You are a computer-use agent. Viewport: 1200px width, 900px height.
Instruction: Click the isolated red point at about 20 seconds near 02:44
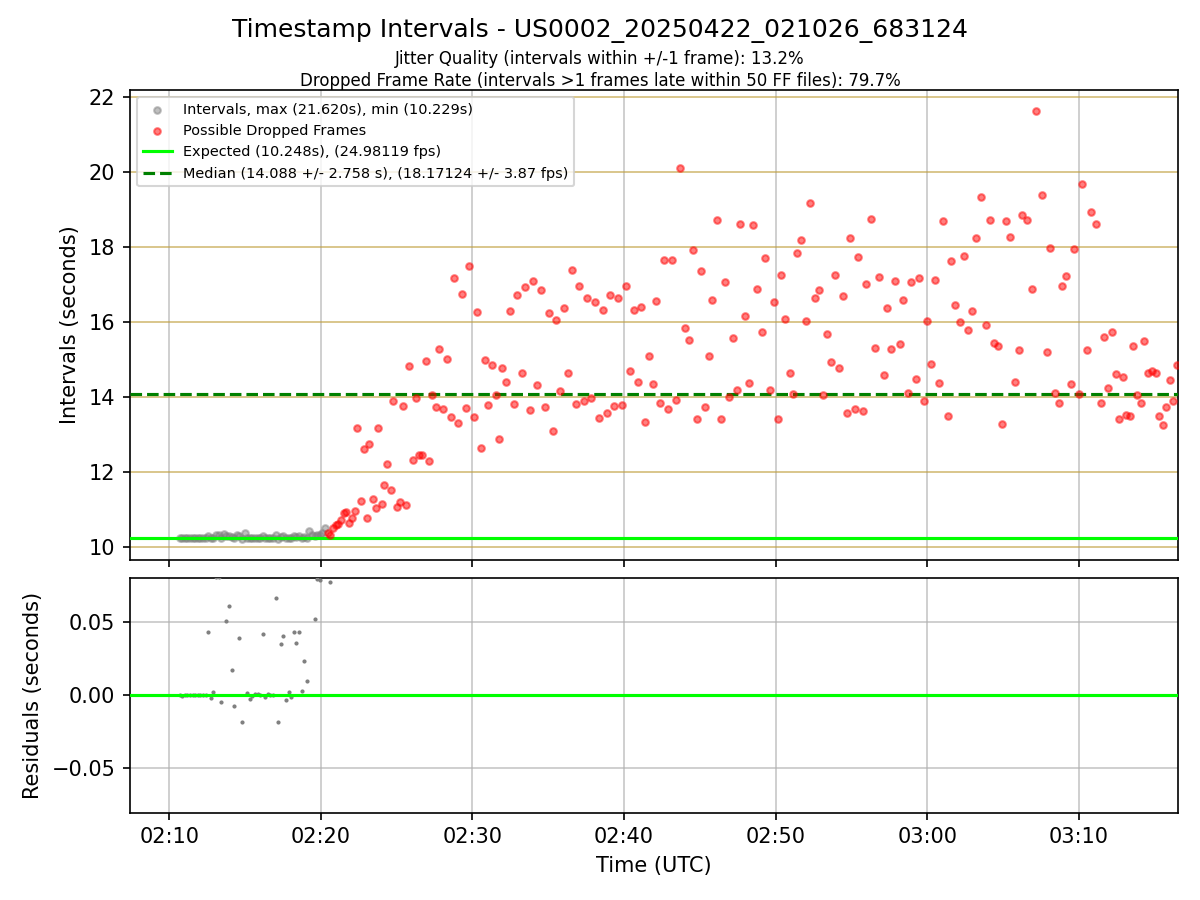[x=680, y=168]
